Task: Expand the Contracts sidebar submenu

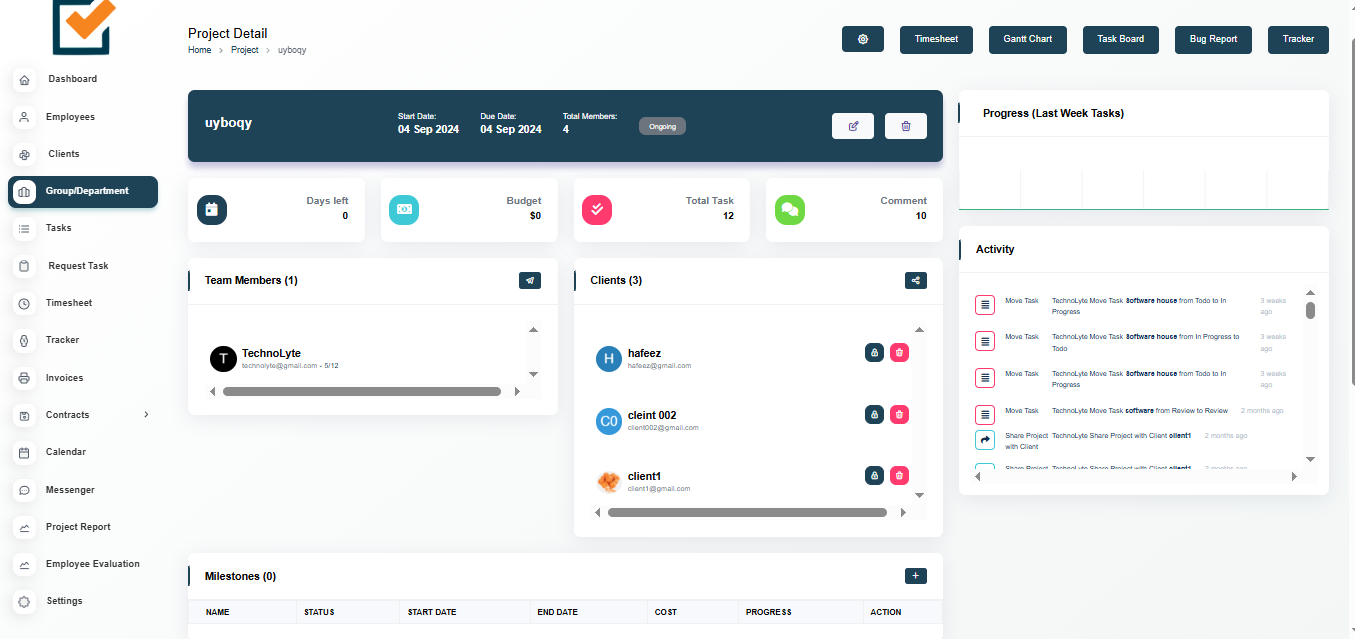Action: [146, 415]
